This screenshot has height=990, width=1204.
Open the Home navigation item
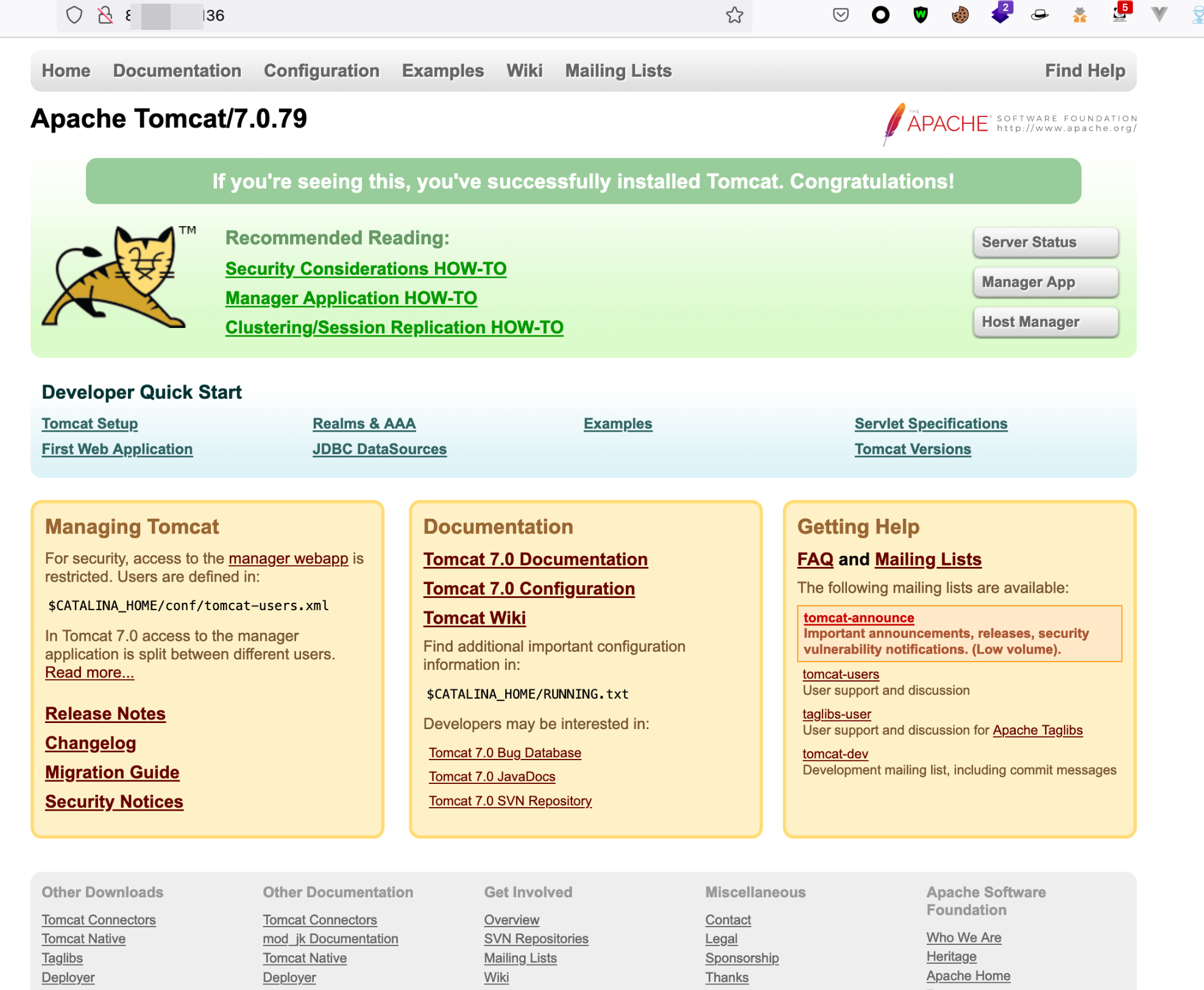click(x=66, y=71)
